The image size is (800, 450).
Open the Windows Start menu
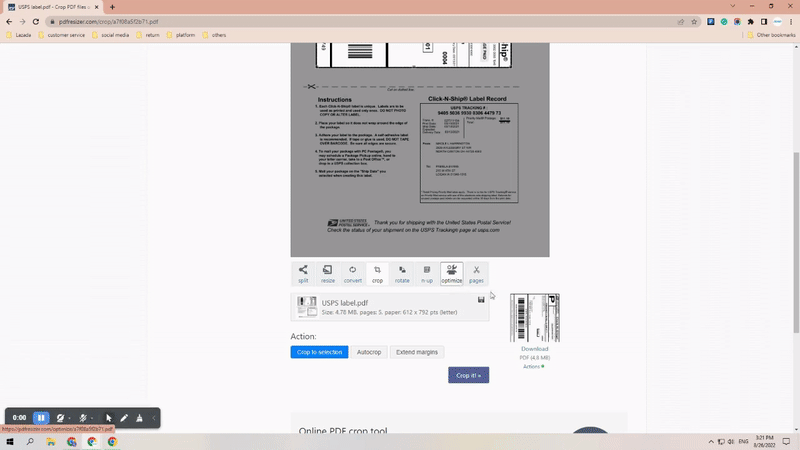[x=10, y=442]
